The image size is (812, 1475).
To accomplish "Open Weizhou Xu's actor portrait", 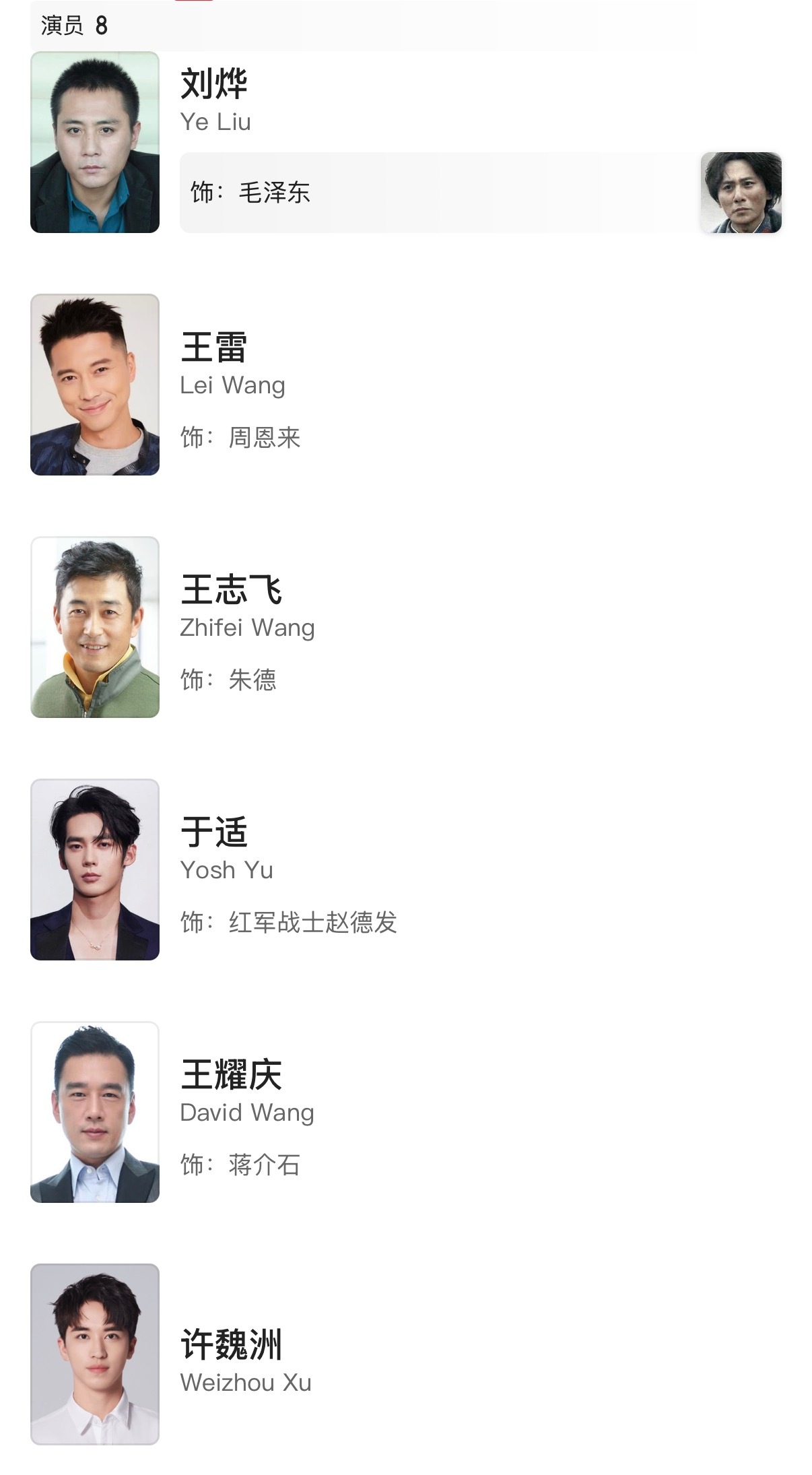I will 95,1354.
